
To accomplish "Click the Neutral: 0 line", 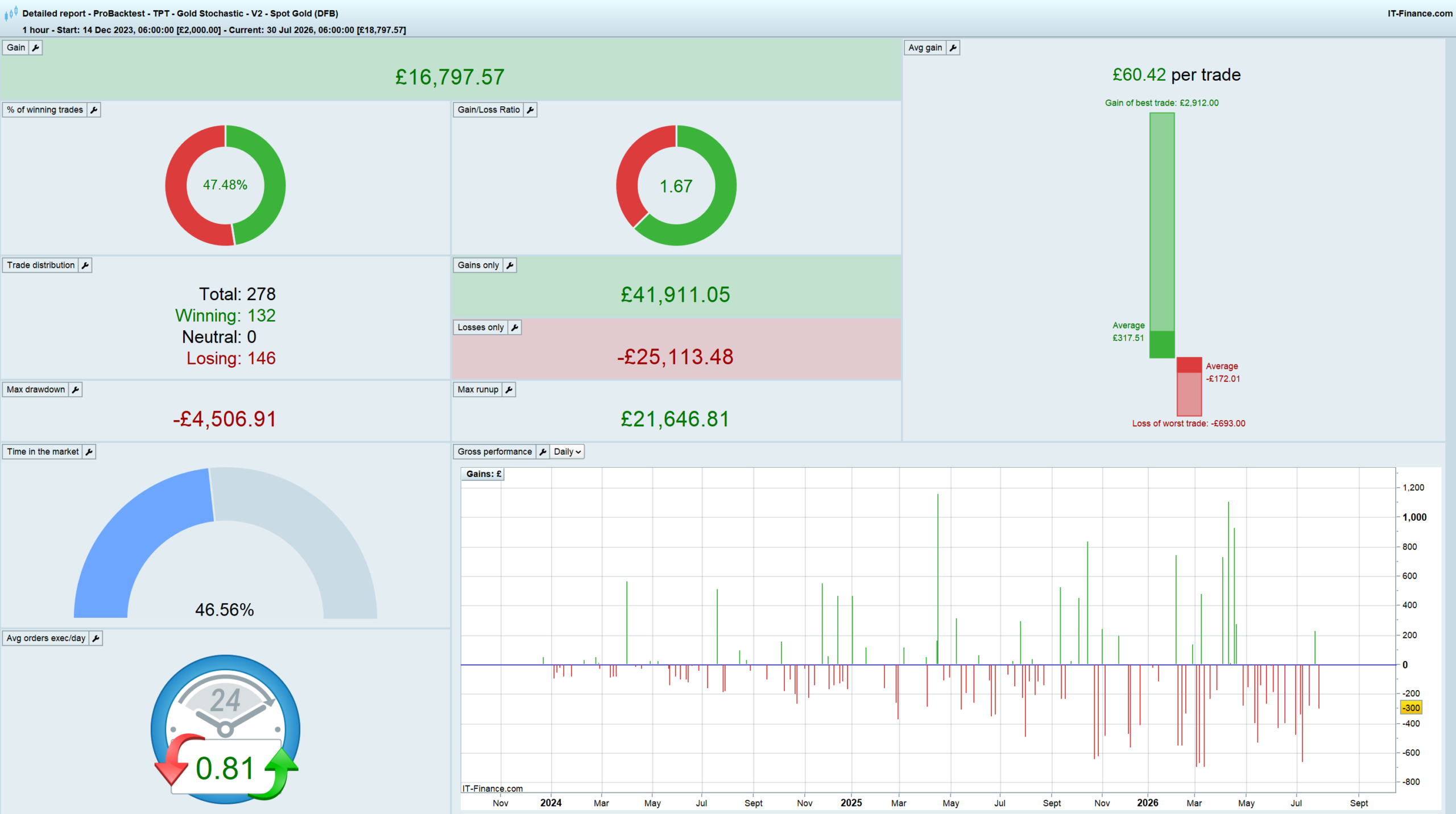I will coord(219,337).
